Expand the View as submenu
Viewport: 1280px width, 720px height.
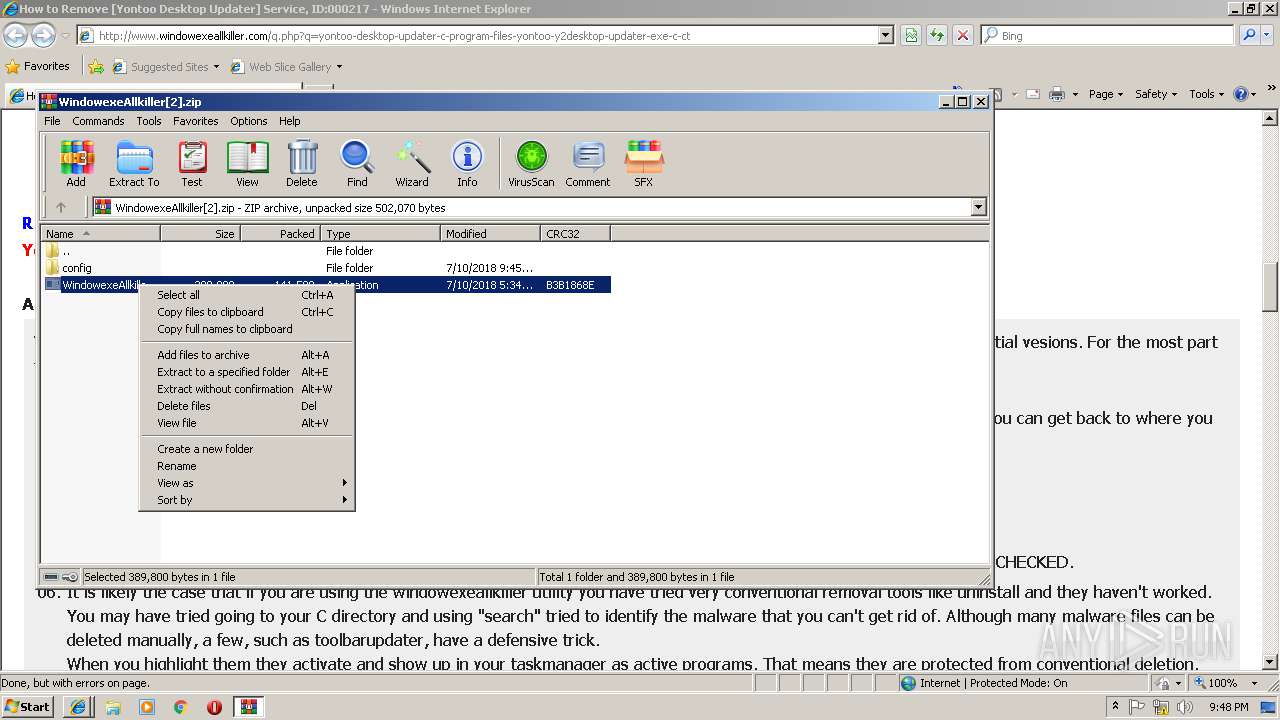(x=246, y=483)
